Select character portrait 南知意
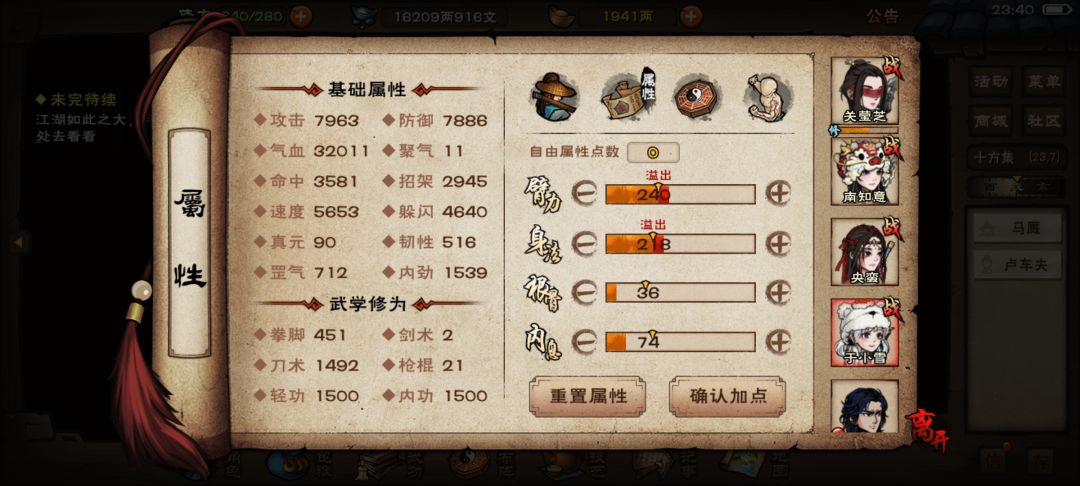 click(864, 170)
